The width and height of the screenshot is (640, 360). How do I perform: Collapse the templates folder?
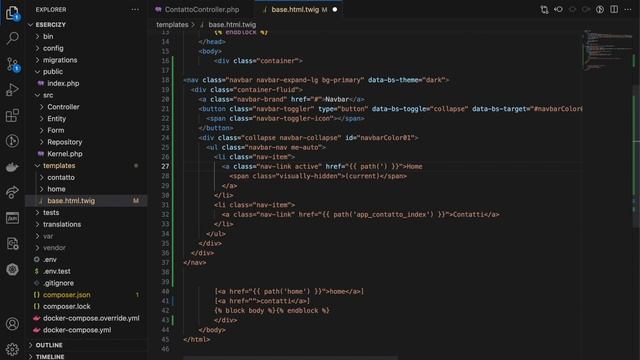pyautogui.click(x=59, y=166)
